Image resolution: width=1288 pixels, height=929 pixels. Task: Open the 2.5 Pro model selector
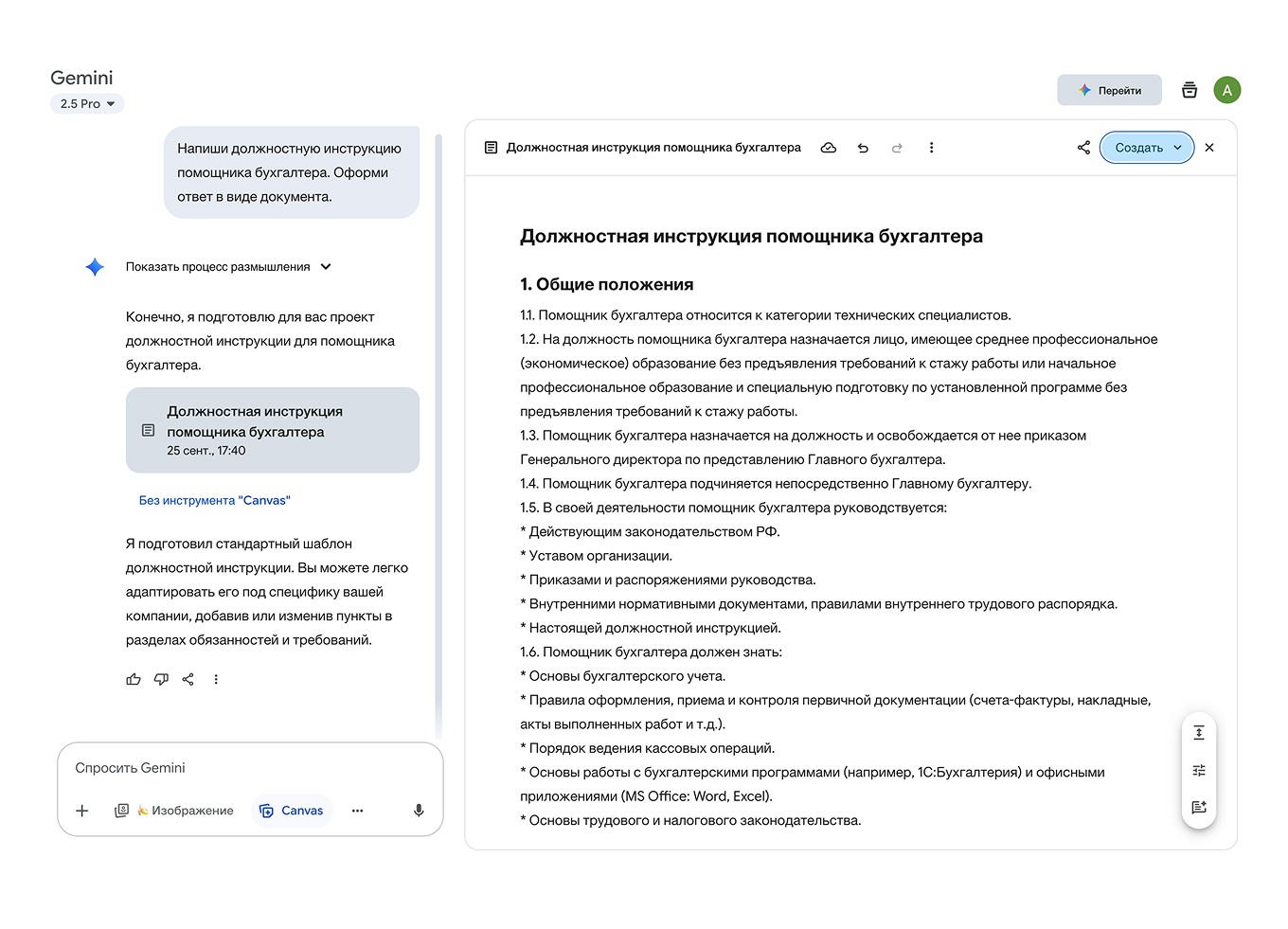(x=86, y=103)
